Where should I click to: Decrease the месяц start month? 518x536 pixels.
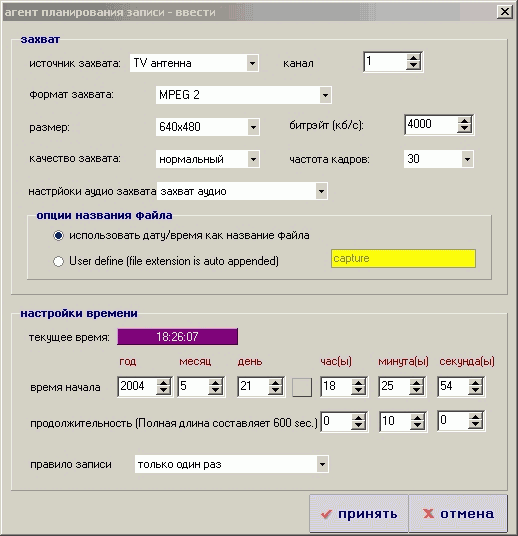[x=215, y=391]
